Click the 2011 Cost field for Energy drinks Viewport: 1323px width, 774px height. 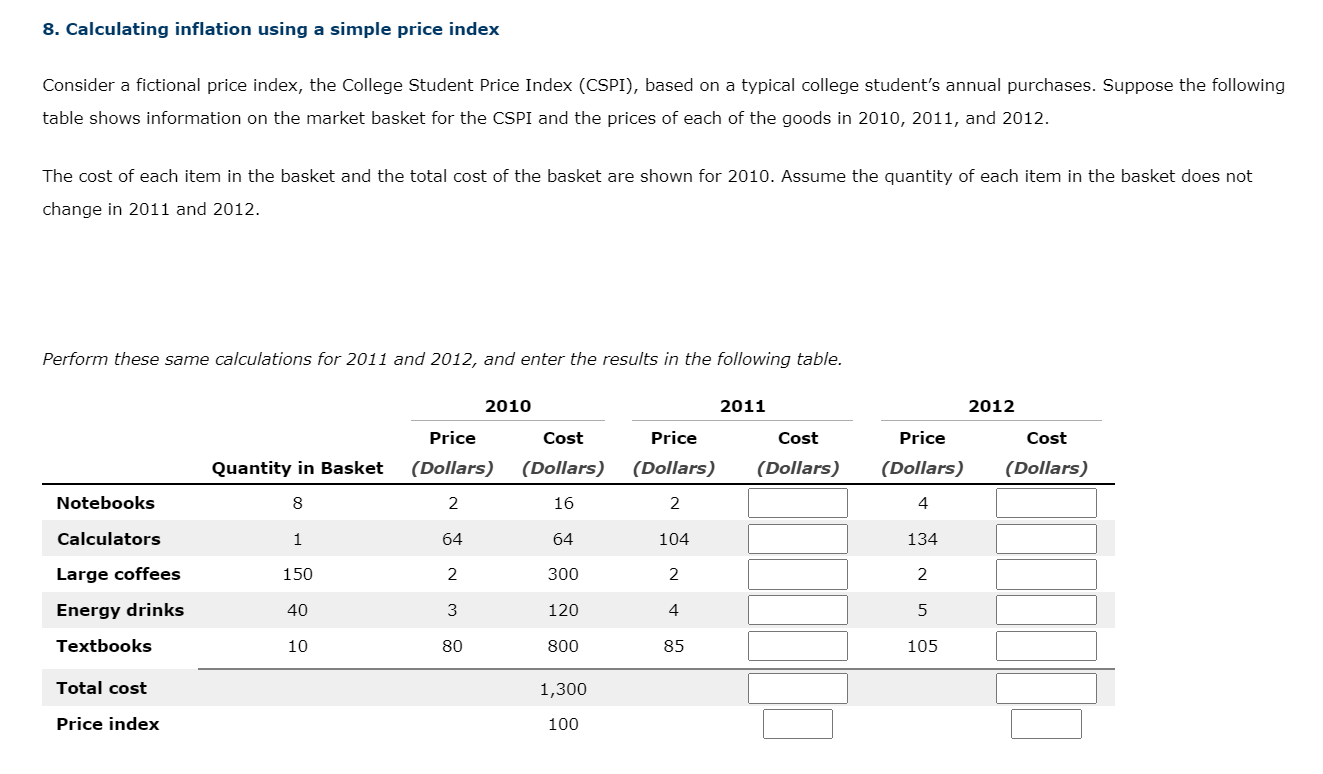797,609
